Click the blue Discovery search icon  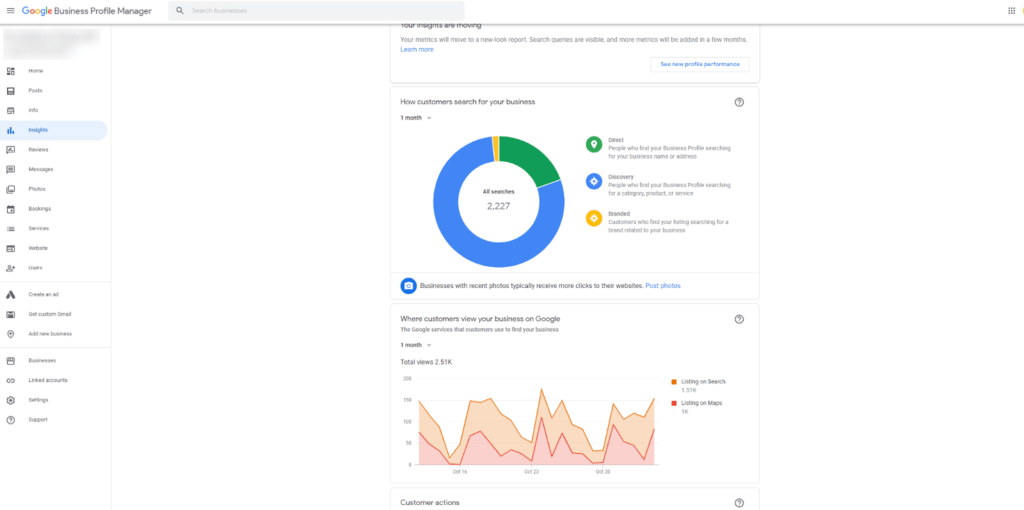tap(594, 181)
